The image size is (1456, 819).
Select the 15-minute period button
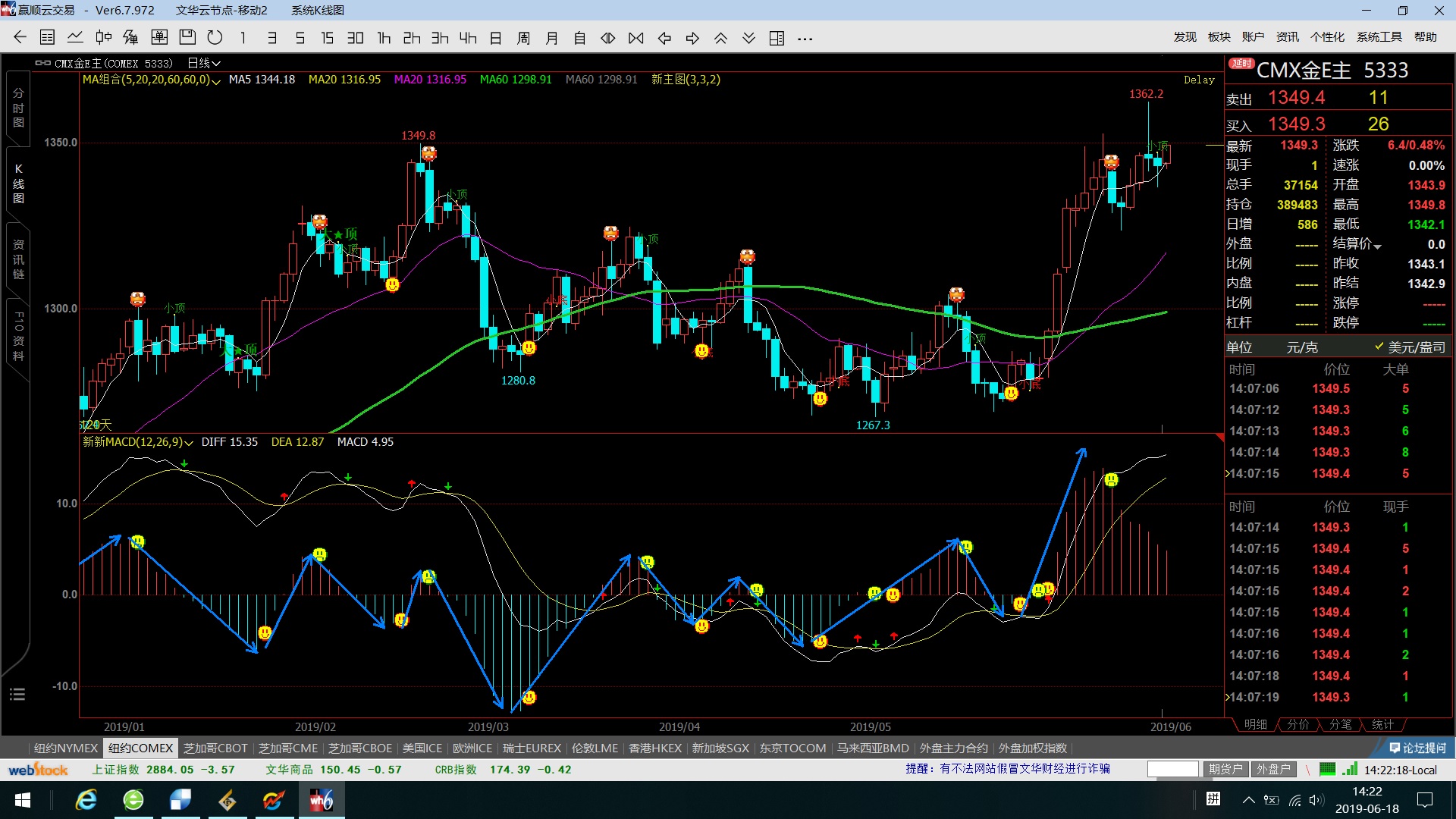click(x=327, y=38)
